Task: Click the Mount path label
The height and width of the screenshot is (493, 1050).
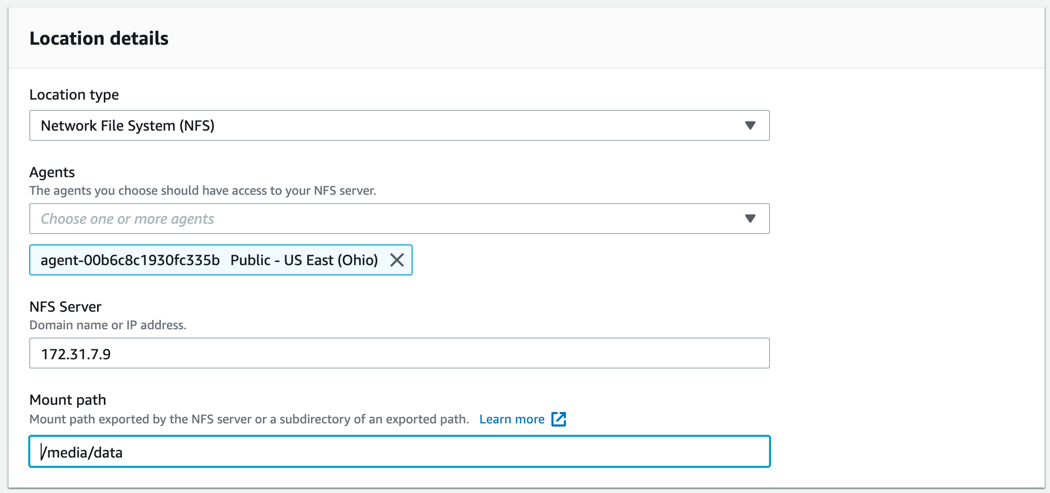Action: pos(68,400)
